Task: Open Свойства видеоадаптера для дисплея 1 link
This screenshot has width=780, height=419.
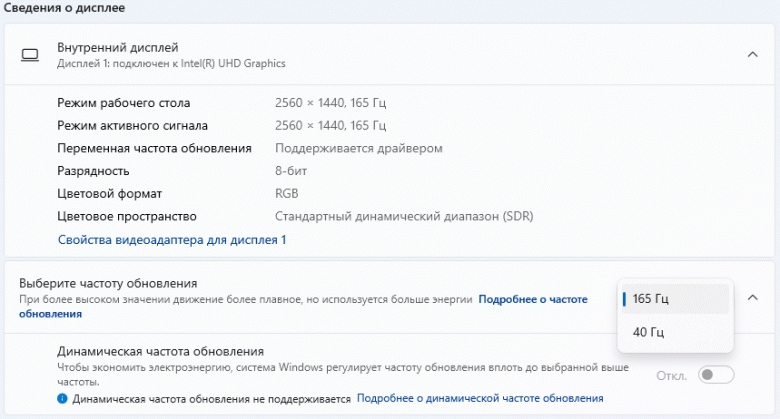Action: pyautogui.click(x=172, y=240)
